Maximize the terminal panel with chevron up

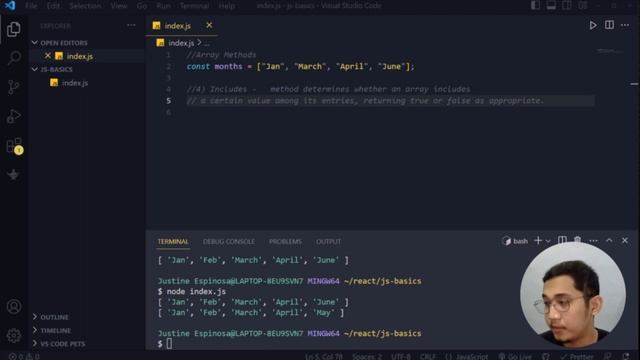click(x=609, y=240)
